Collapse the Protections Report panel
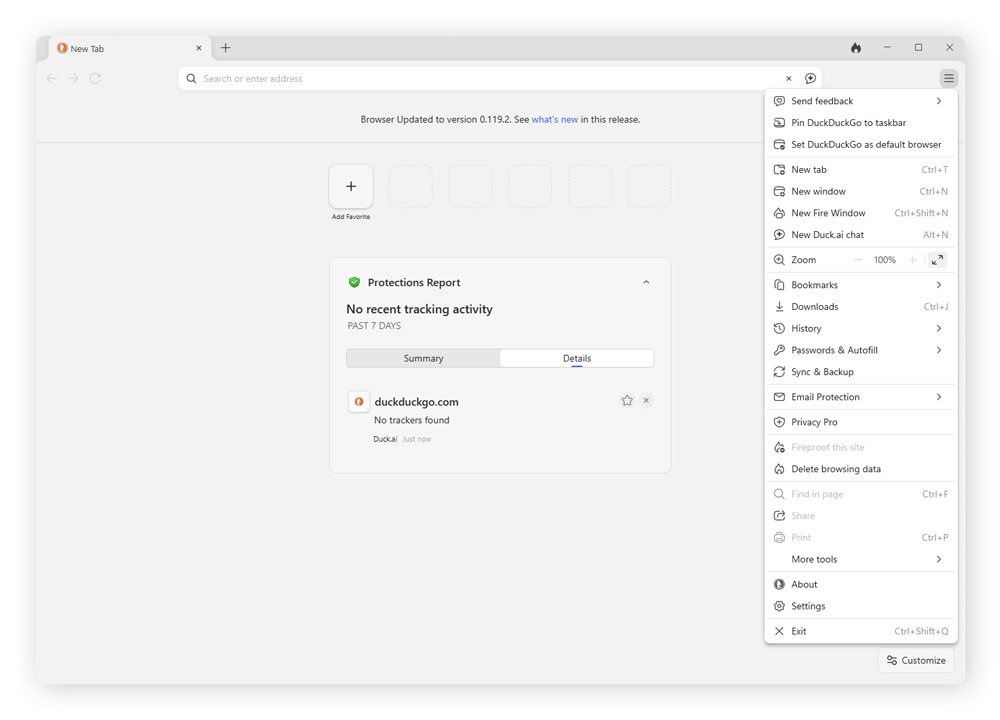Screen dimensions: 1000x720 coord(646,282)
